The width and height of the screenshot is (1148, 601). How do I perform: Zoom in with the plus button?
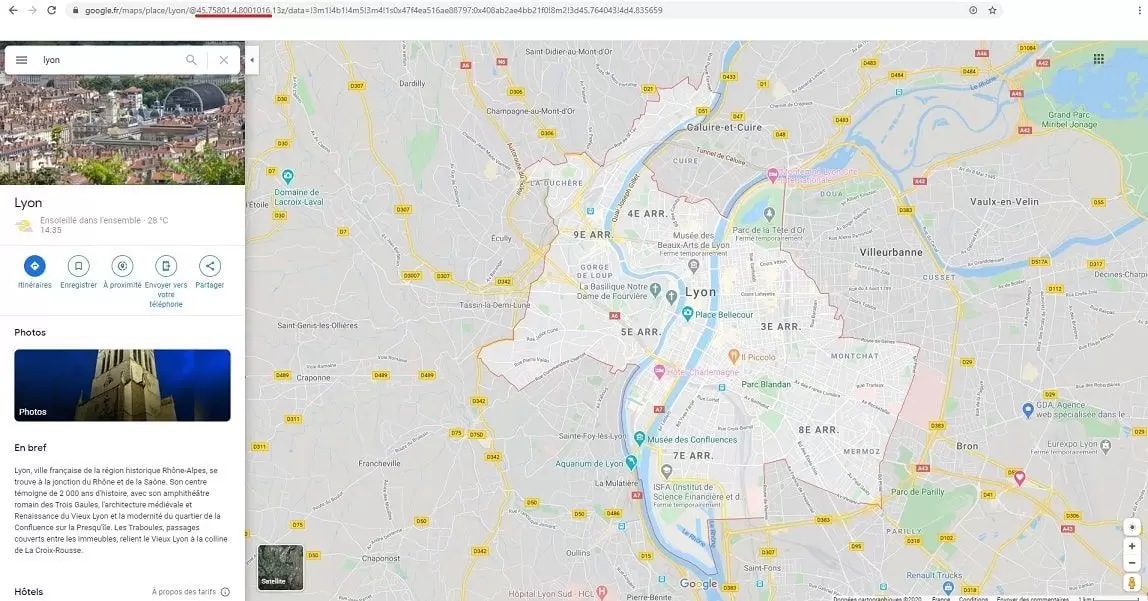coord(1132,546)
